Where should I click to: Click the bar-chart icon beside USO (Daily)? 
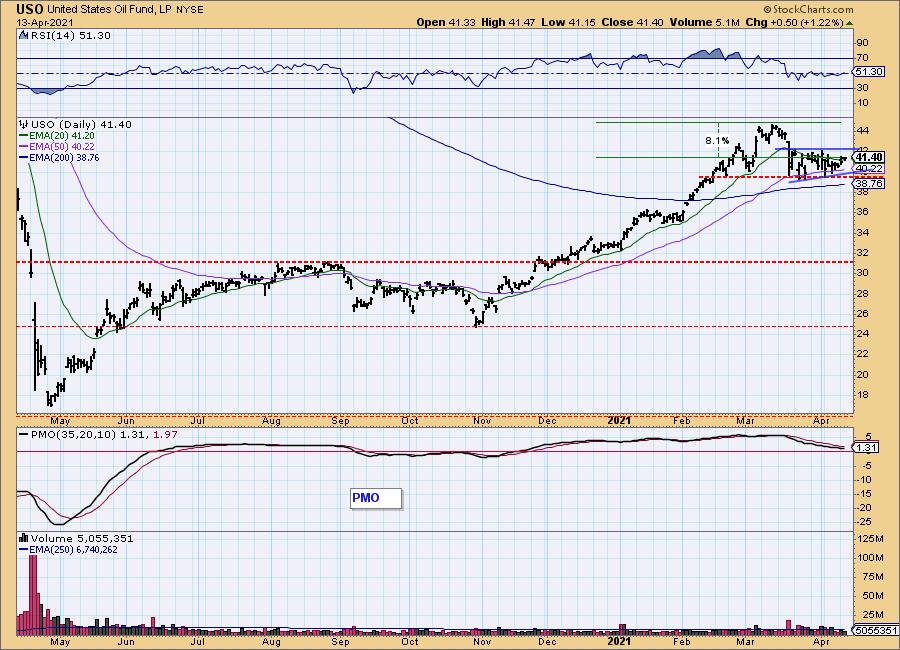pyautogui.click(x=24, y=124)
